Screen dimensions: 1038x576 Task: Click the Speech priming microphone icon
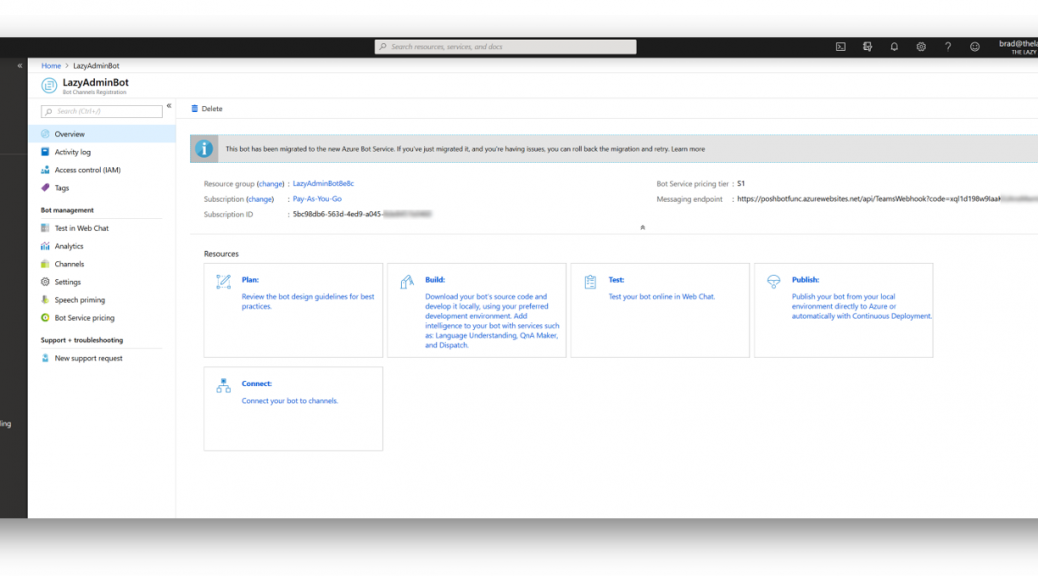[45, 299]
